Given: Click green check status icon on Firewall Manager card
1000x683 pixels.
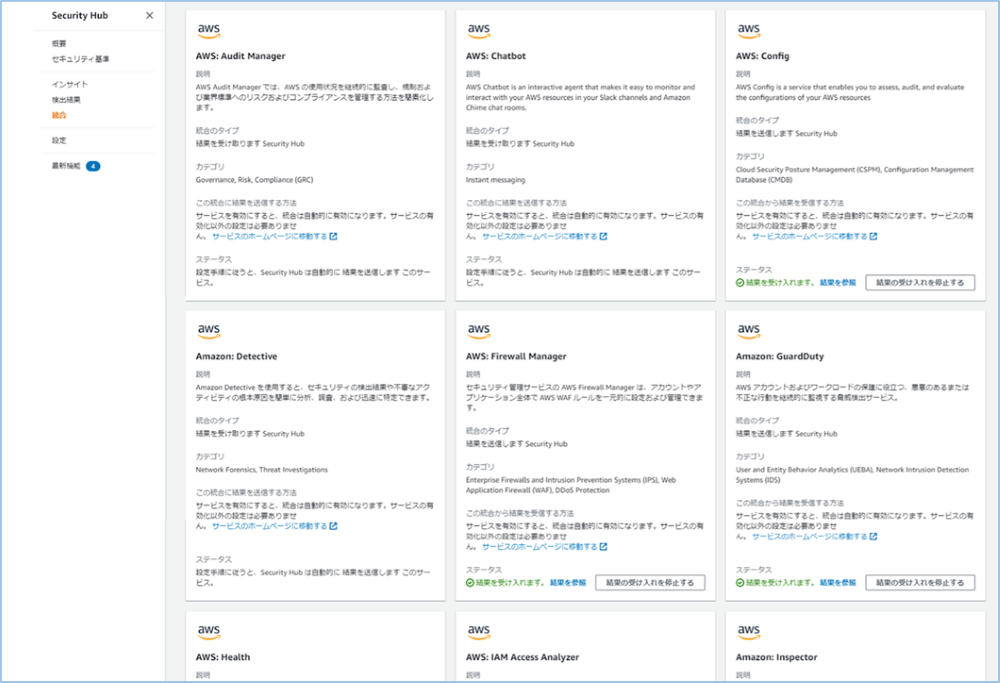Looking at the screenshot, I should (470, 583).
